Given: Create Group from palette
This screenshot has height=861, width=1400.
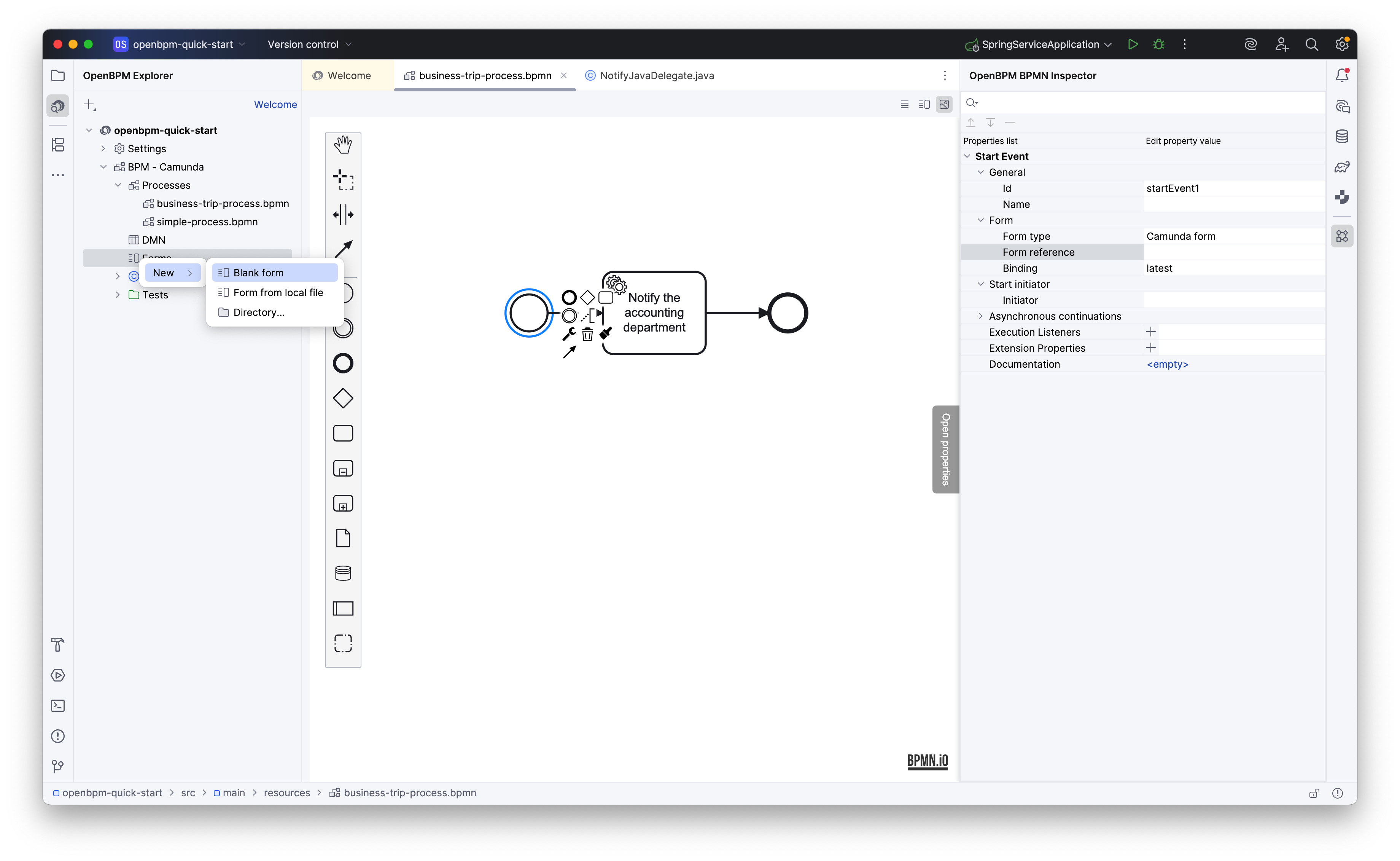Looking at the screenshot, I should [x=343, y=643].
